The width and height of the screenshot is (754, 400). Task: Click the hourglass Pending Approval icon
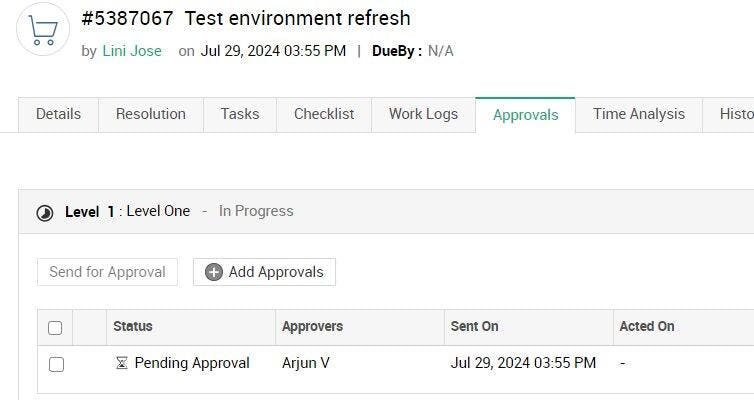click(121, 363)
